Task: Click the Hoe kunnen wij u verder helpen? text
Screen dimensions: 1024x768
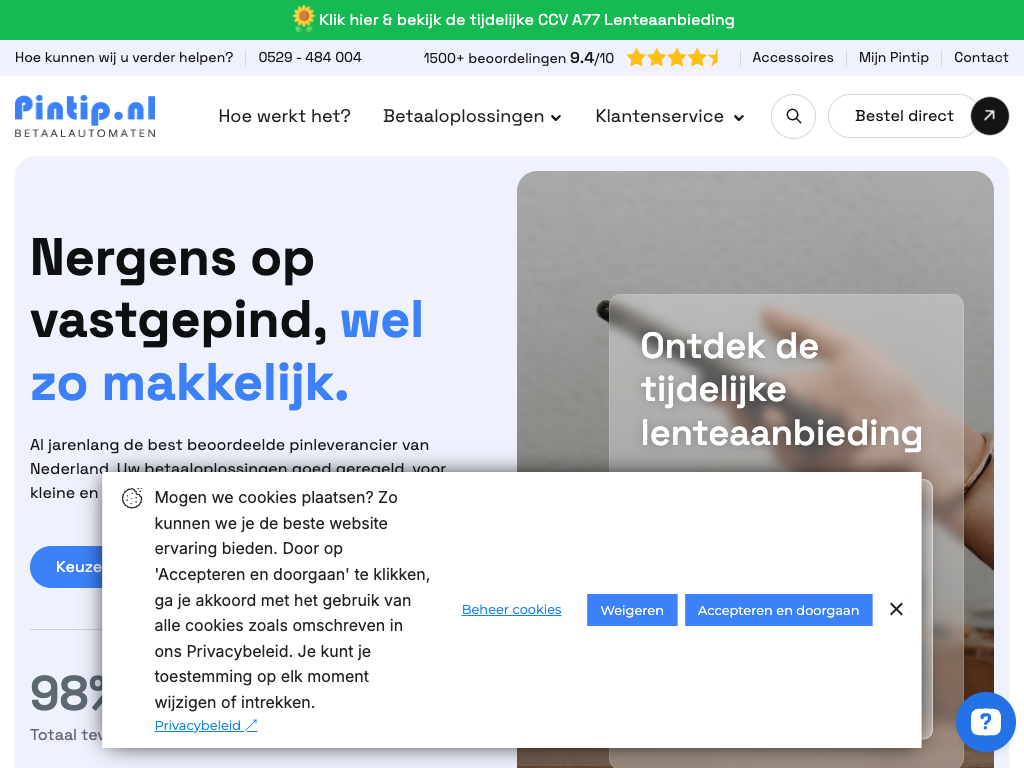Action: click(123, 57)
